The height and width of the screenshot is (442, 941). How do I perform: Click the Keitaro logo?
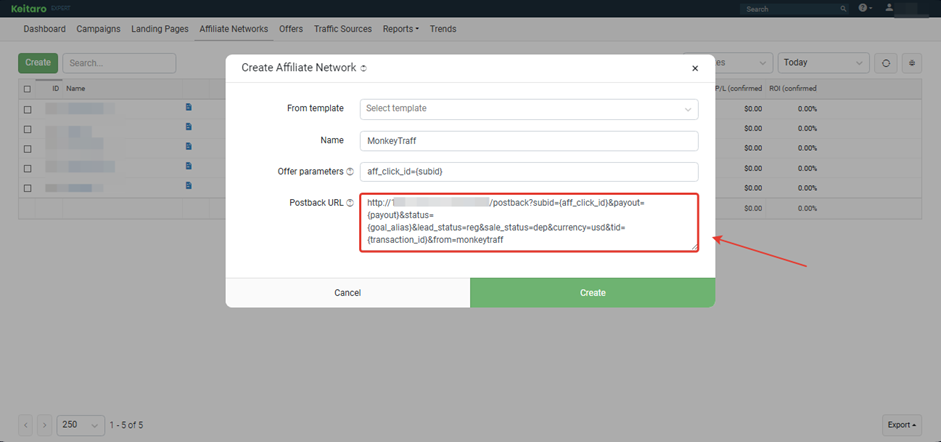click(x=31, y=8)
